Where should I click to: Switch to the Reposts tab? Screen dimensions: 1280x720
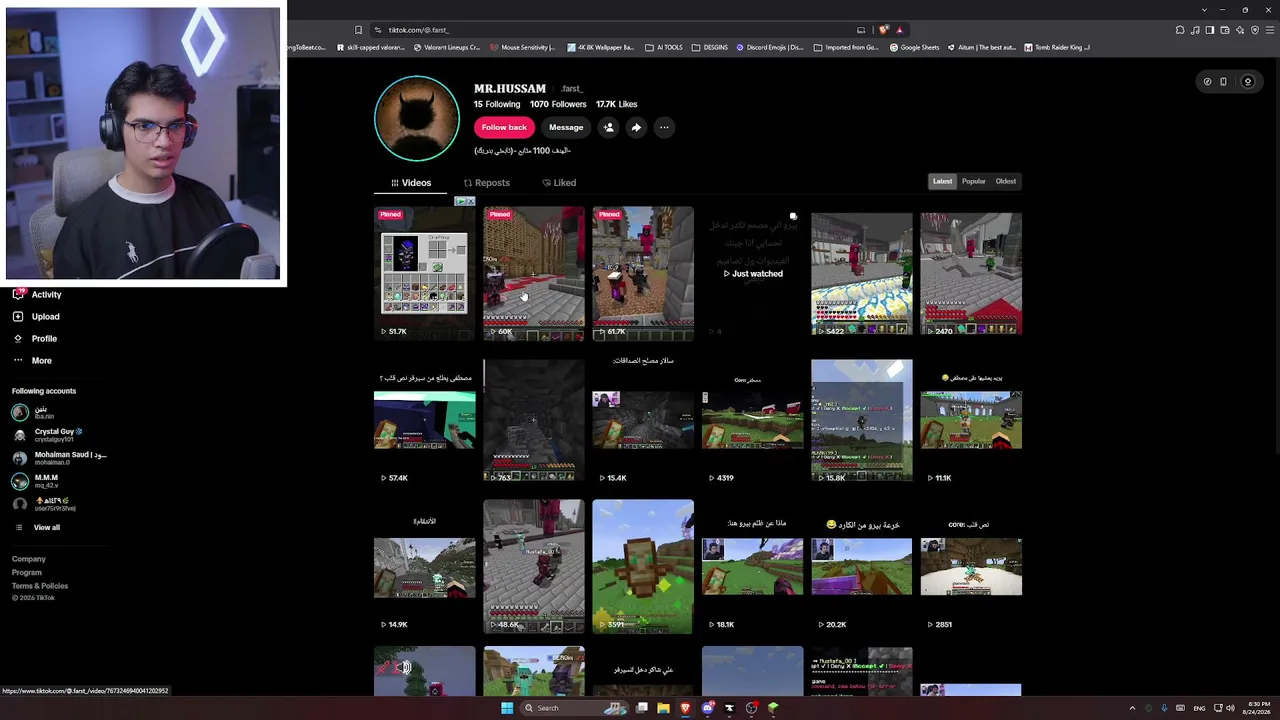coord(487,183)
